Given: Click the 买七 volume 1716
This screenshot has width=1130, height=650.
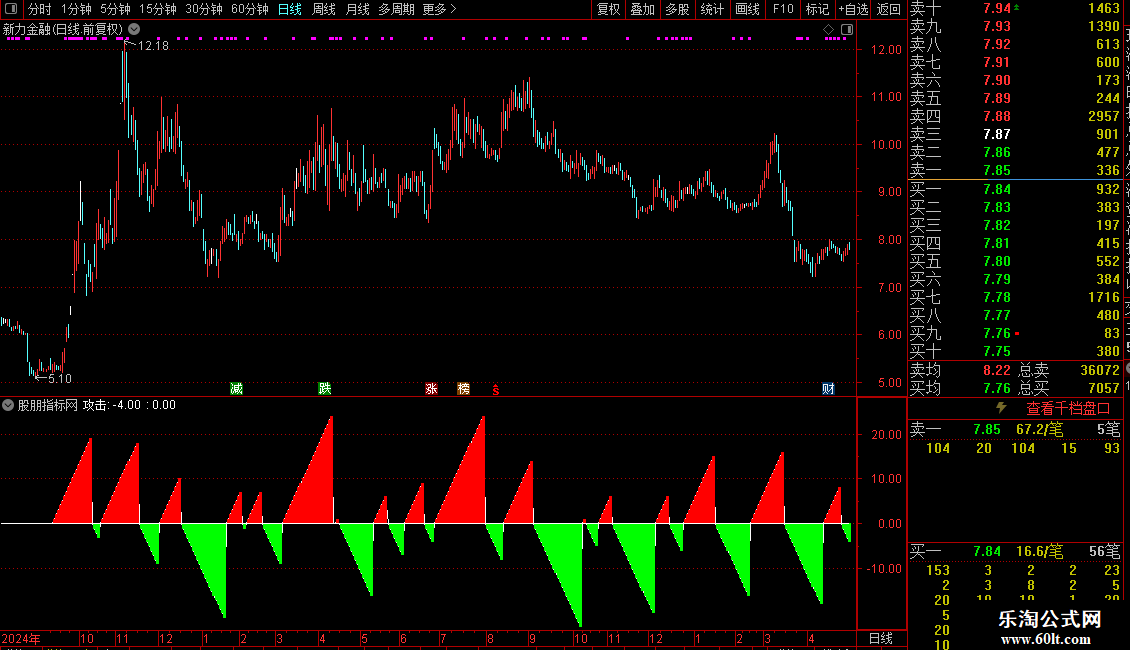Looking at the screenshot, I should point(1104,297).
